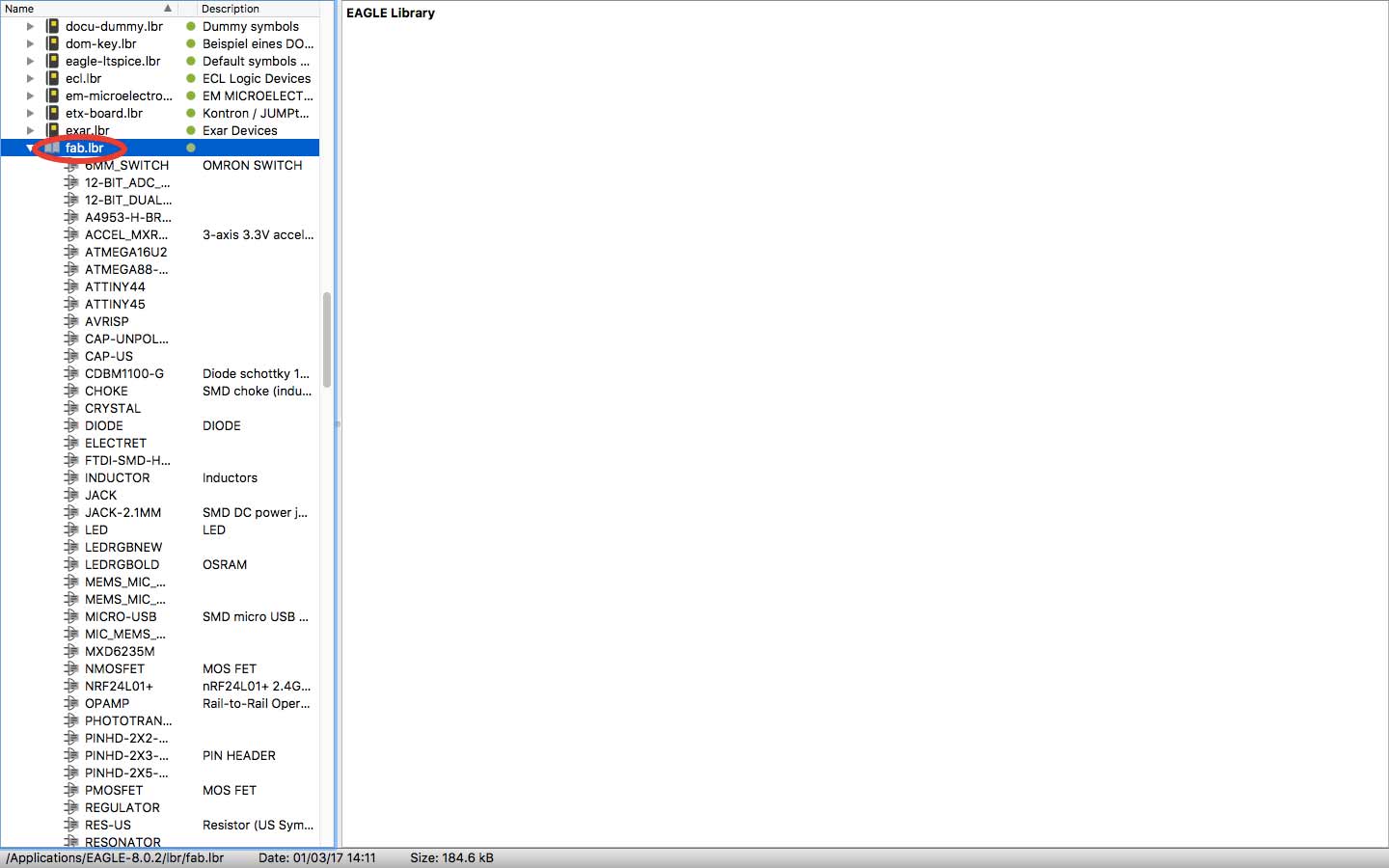Click device icon of NMOSFET
This screenshot has height=868, width=1389.
[x=71, y=668]
